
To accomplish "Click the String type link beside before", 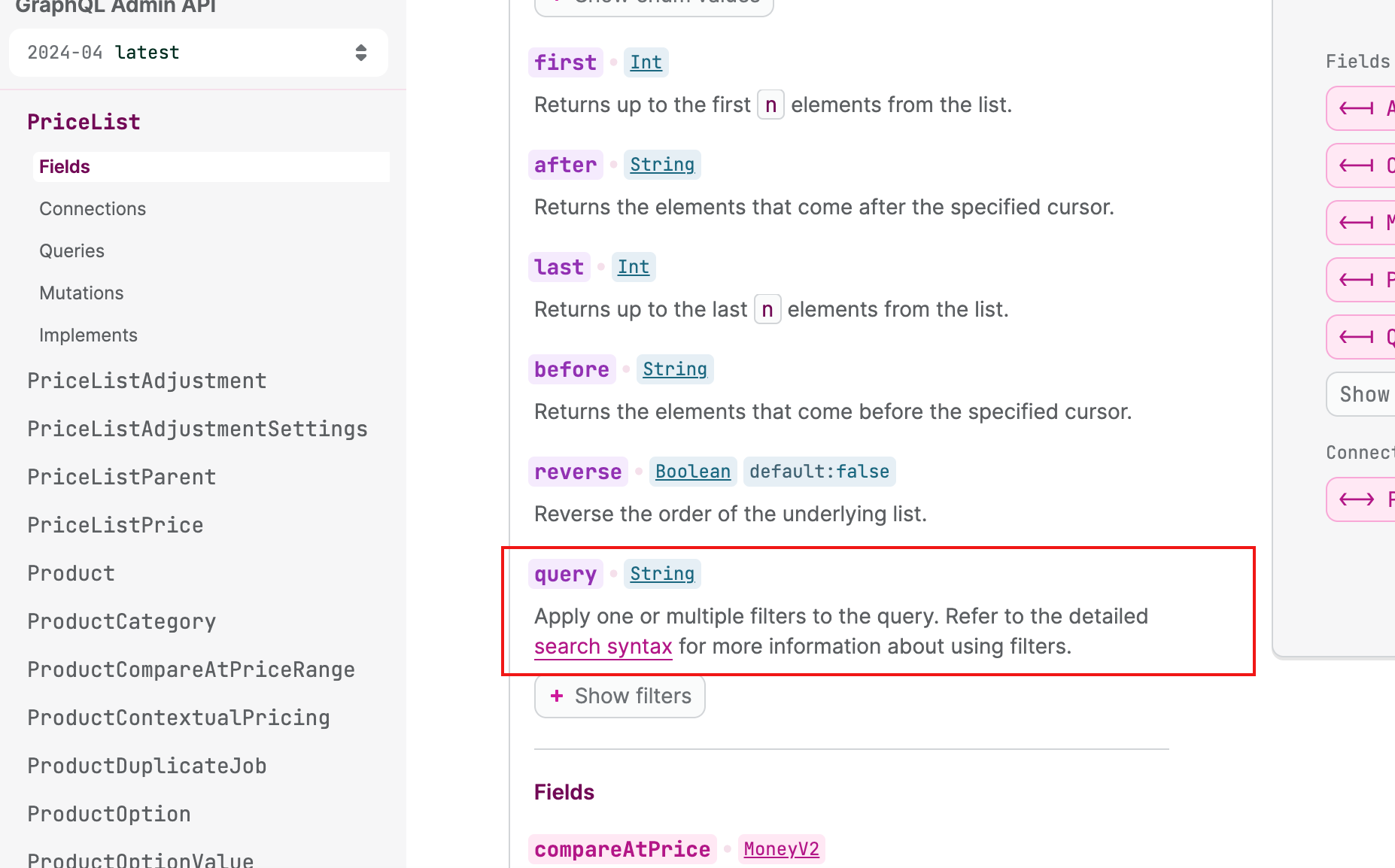I will [x=674, y=369].
